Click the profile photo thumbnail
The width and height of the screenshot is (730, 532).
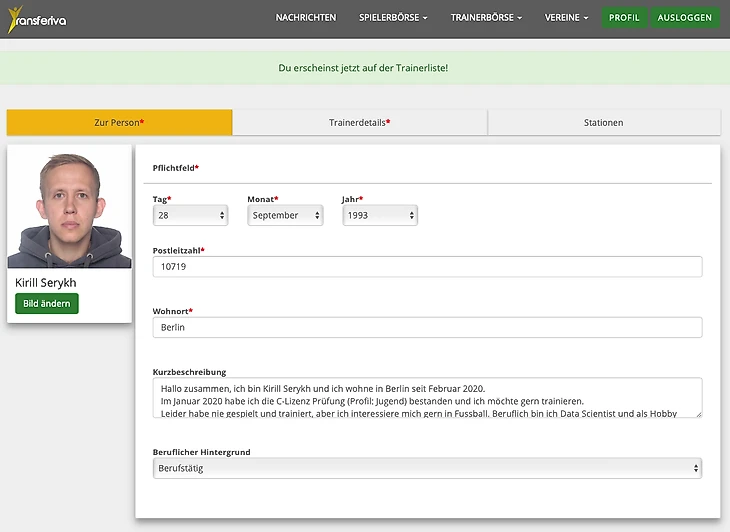click(69, 210)
